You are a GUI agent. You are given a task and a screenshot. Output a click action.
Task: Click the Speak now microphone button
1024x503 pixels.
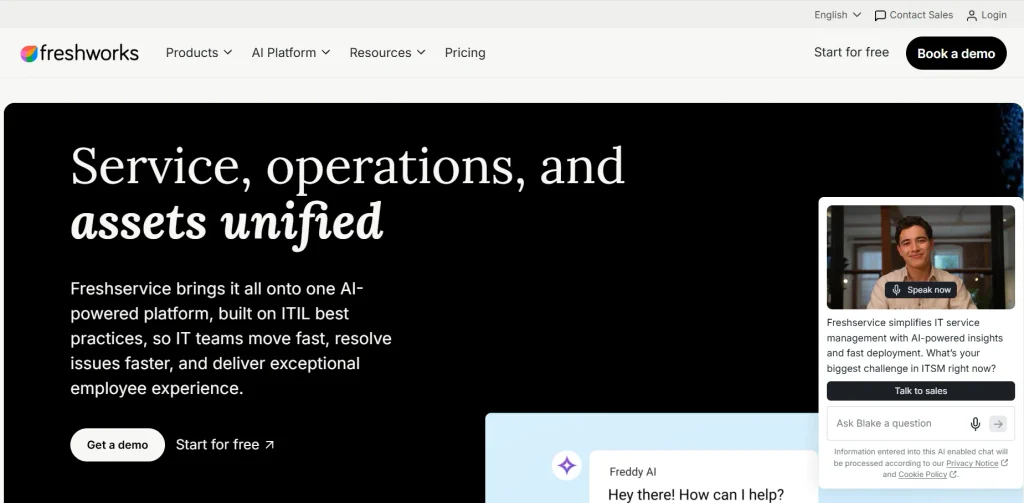(x=921, y=290)
